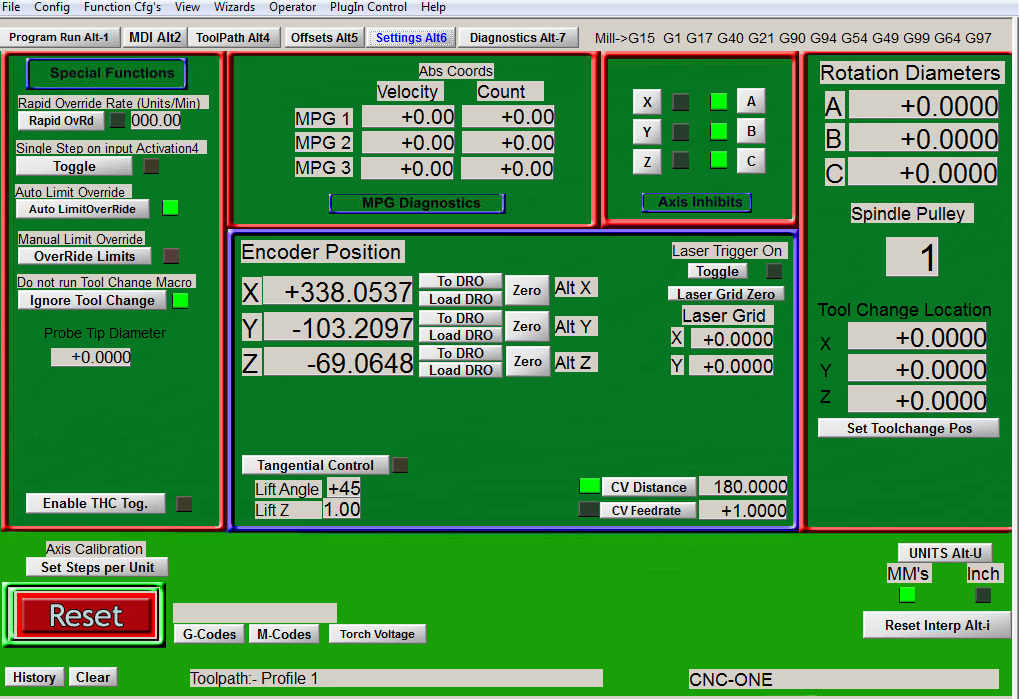Open the Function Cfg's menu
This screenshot has width=1019, height=699.
coord(122,7)
